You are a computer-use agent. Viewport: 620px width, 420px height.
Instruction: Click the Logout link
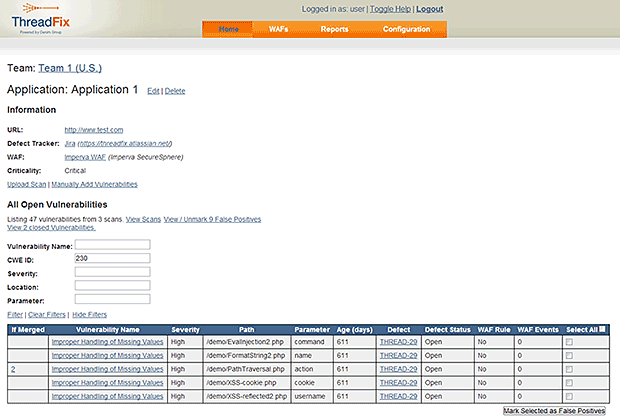pyautogui.click(x=429, y=9)
